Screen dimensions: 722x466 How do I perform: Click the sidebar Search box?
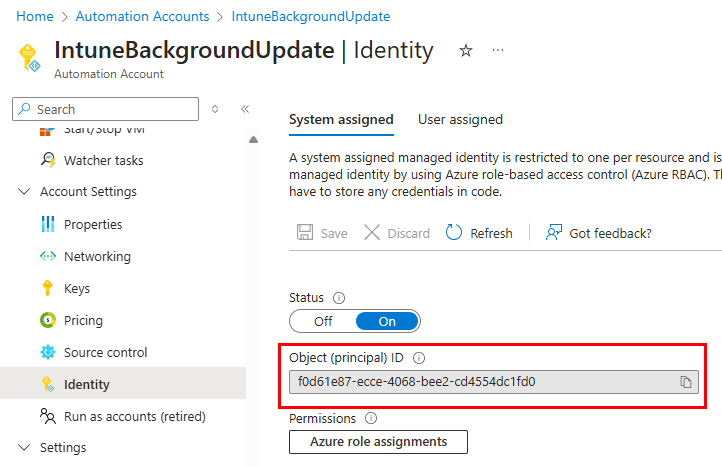pos(105,109)
